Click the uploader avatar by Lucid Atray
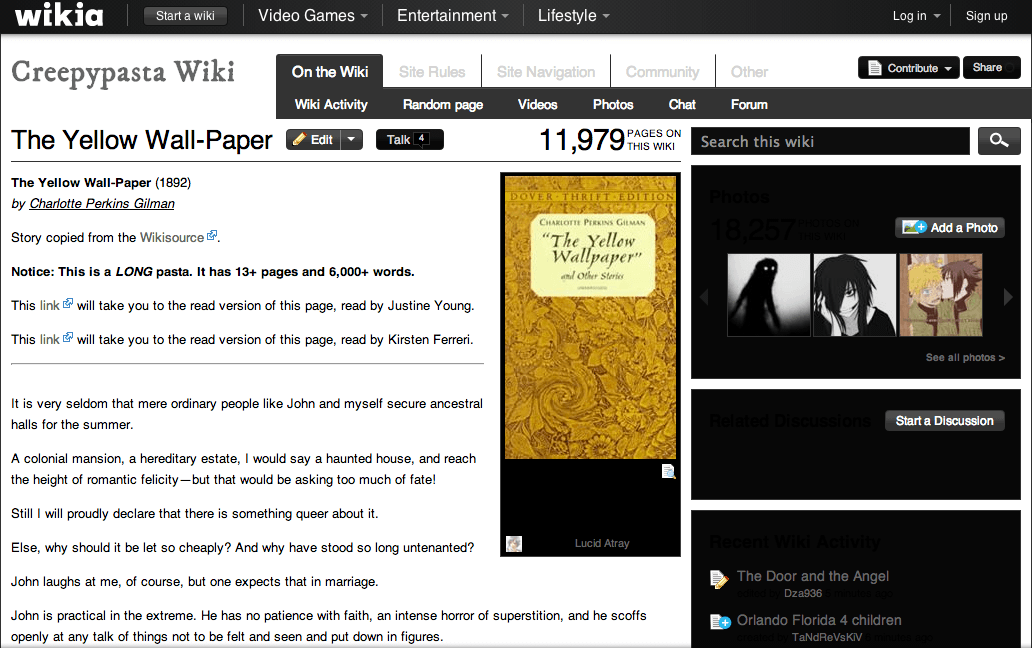1032x648 pixels. coord(514,543)
